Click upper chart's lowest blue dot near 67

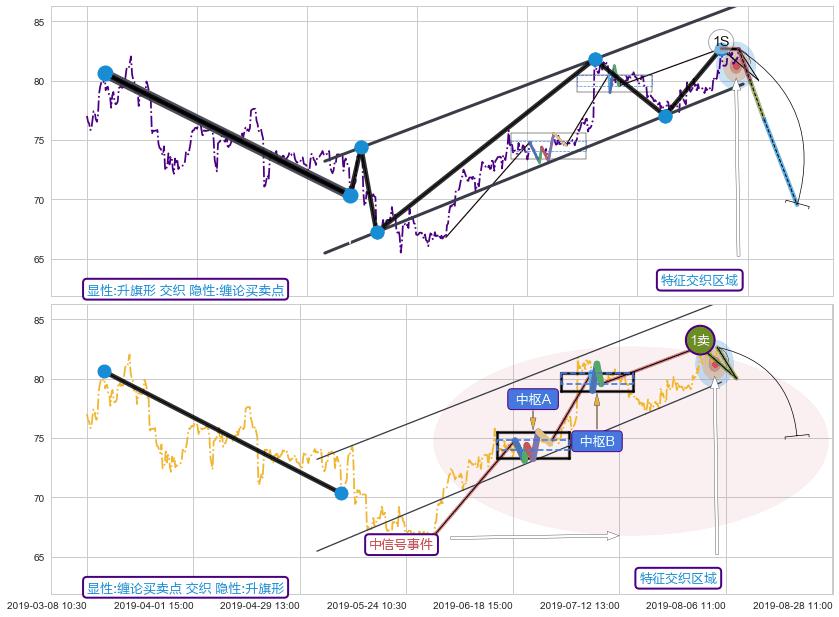[x=377, y=232]
